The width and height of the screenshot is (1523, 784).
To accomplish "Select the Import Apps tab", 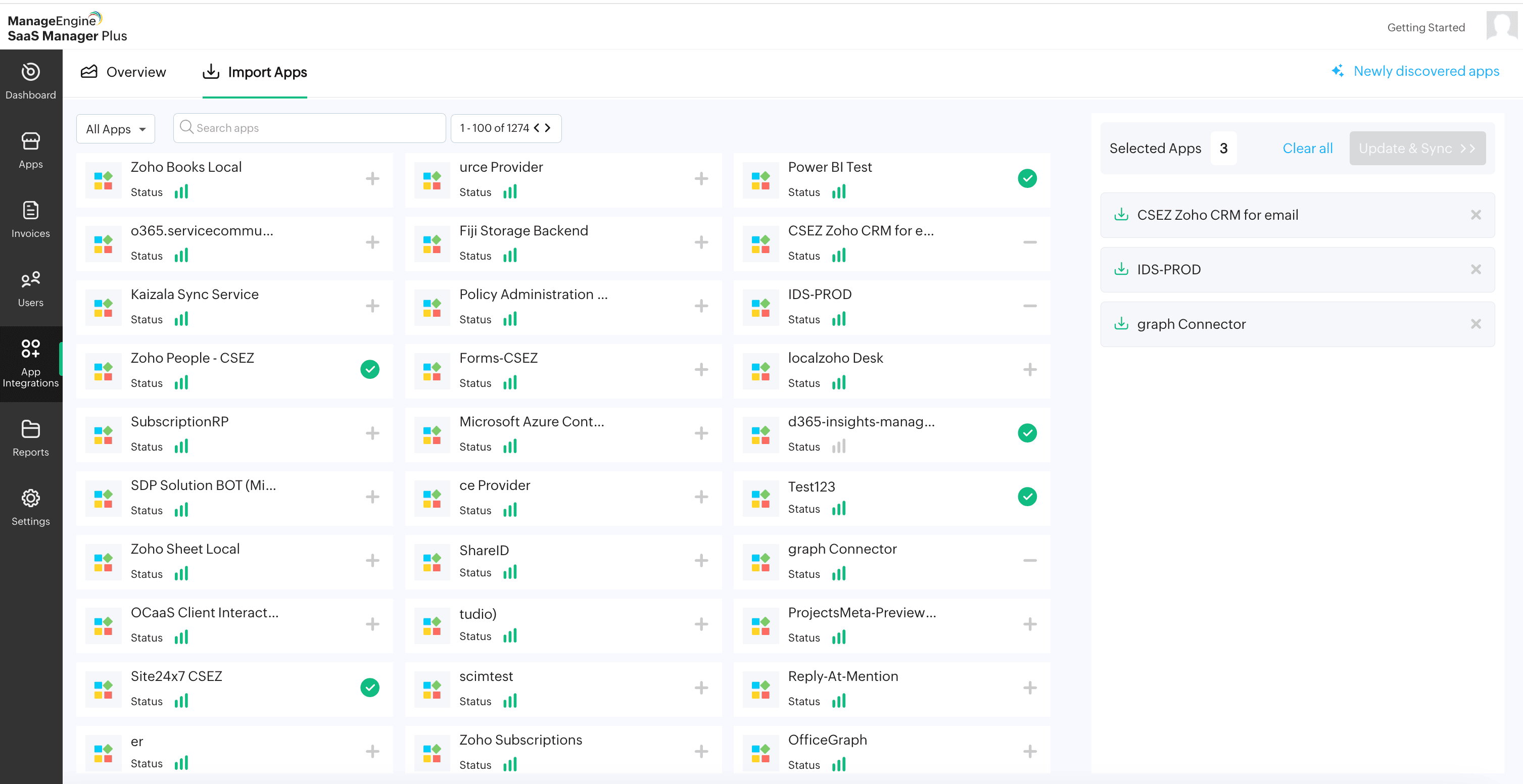I will 255,72.
